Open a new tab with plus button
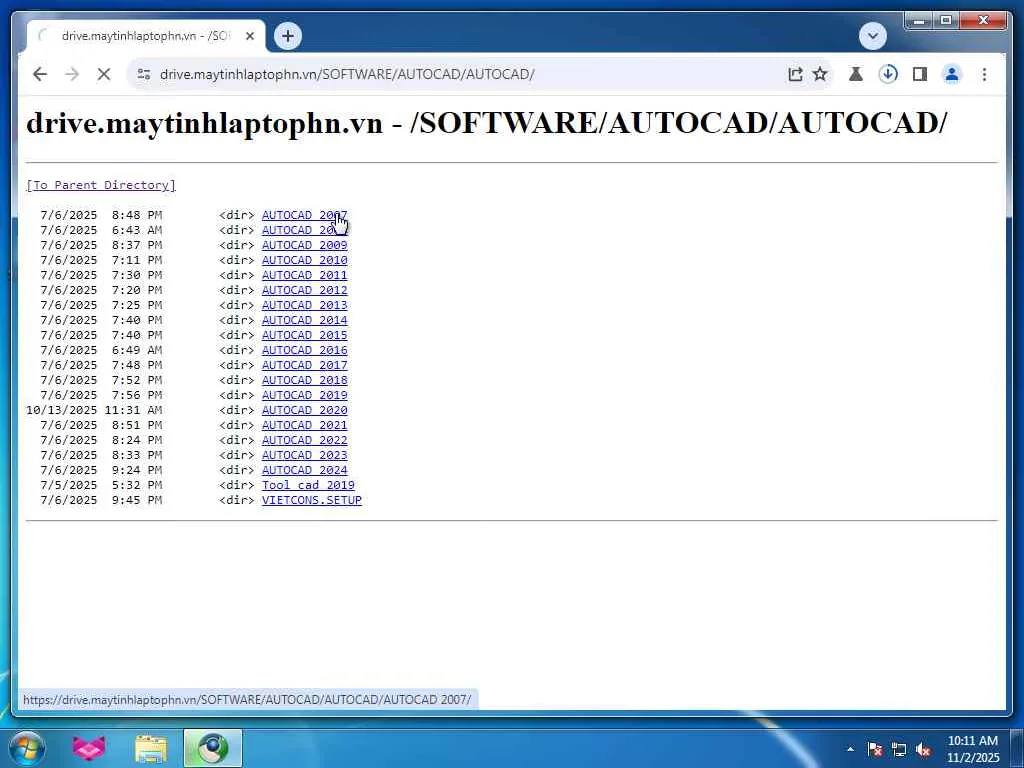The image size is (1024, 768). (288, 36)
